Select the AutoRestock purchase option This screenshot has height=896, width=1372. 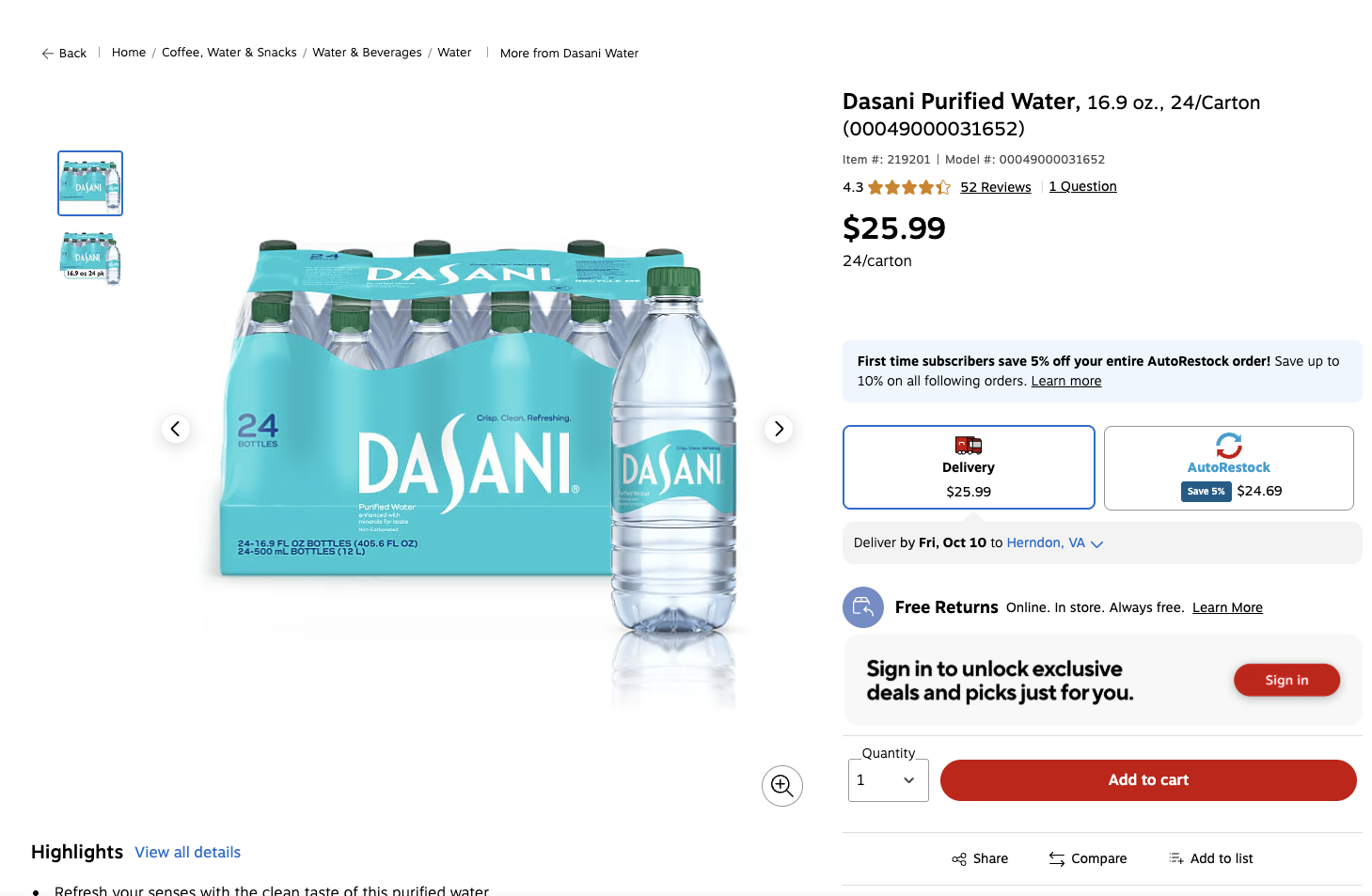point(1228,467)
